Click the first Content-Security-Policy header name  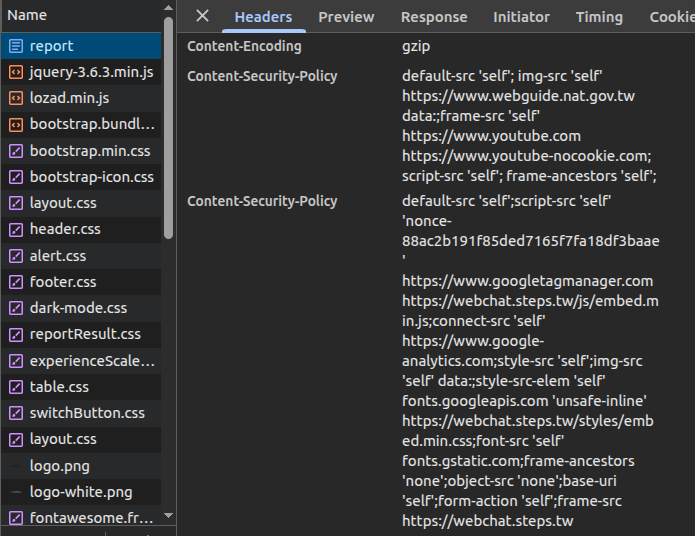262,76
